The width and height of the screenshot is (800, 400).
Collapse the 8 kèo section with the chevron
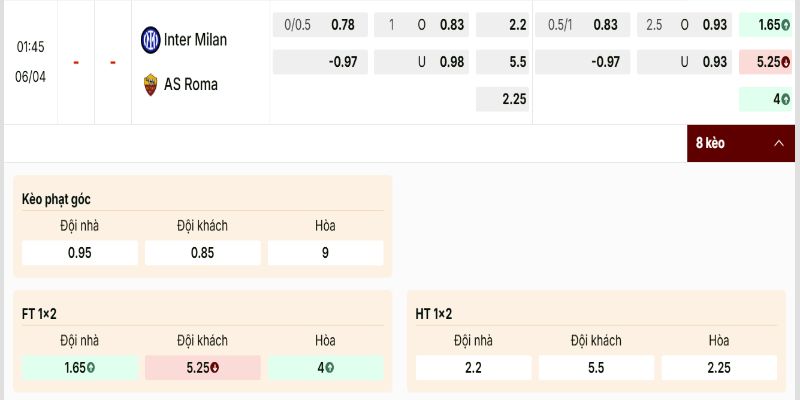778,143
